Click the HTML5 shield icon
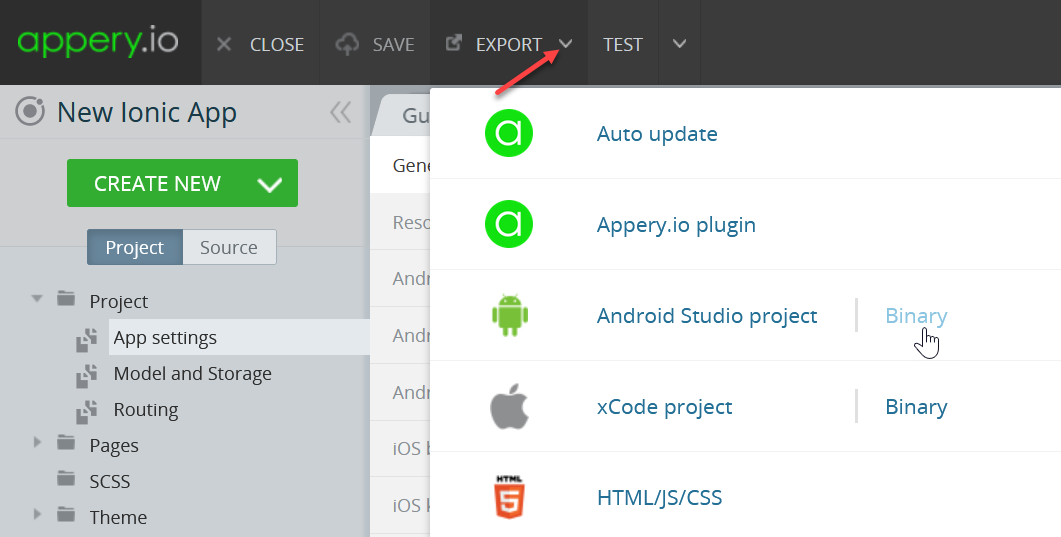1061x537 pixels. coord(510,497)
